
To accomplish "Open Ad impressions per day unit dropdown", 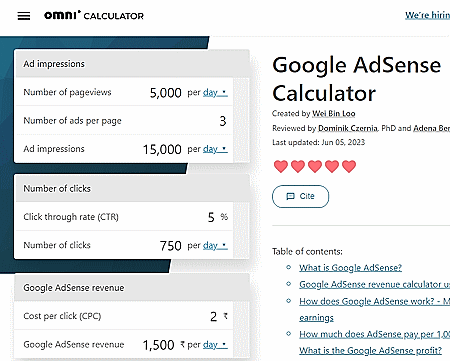I will click(215, 149).
